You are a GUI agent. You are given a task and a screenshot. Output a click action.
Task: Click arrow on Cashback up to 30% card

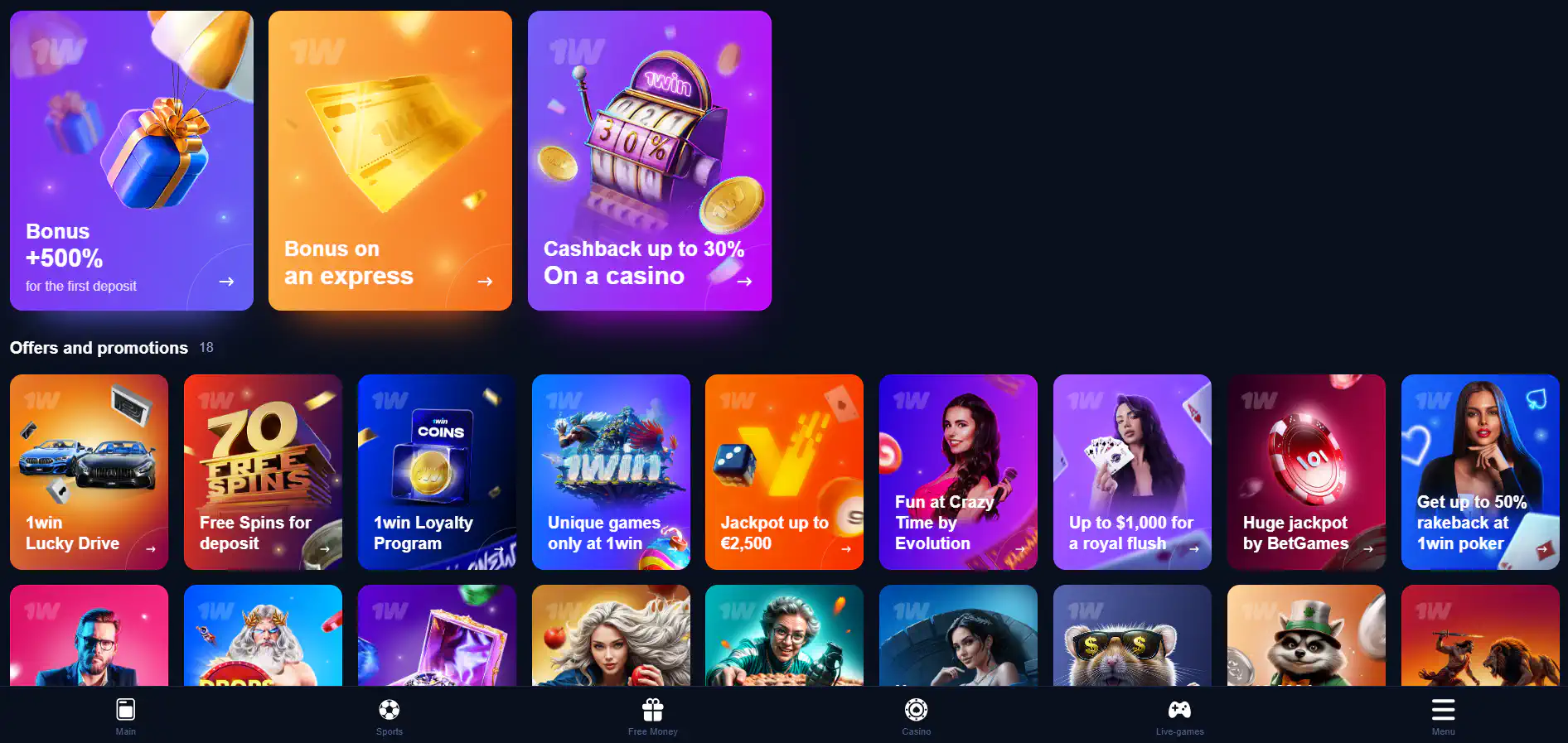pos(744,282)
